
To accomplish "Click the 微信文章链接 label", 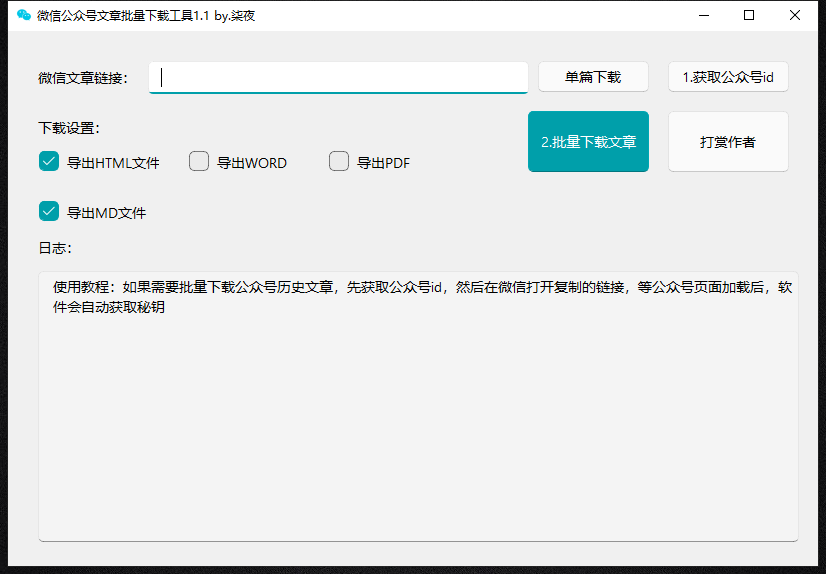I will [83, 78].
